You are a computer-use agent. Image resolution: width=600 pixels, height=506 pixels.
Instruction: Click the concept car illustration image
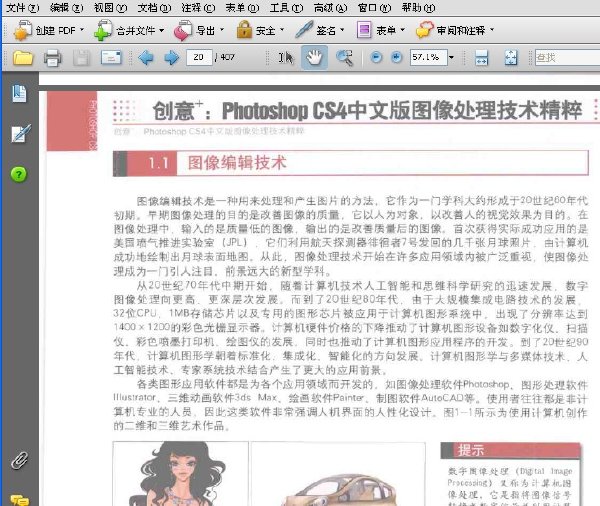pyautogui.click(x=338, y=473)
